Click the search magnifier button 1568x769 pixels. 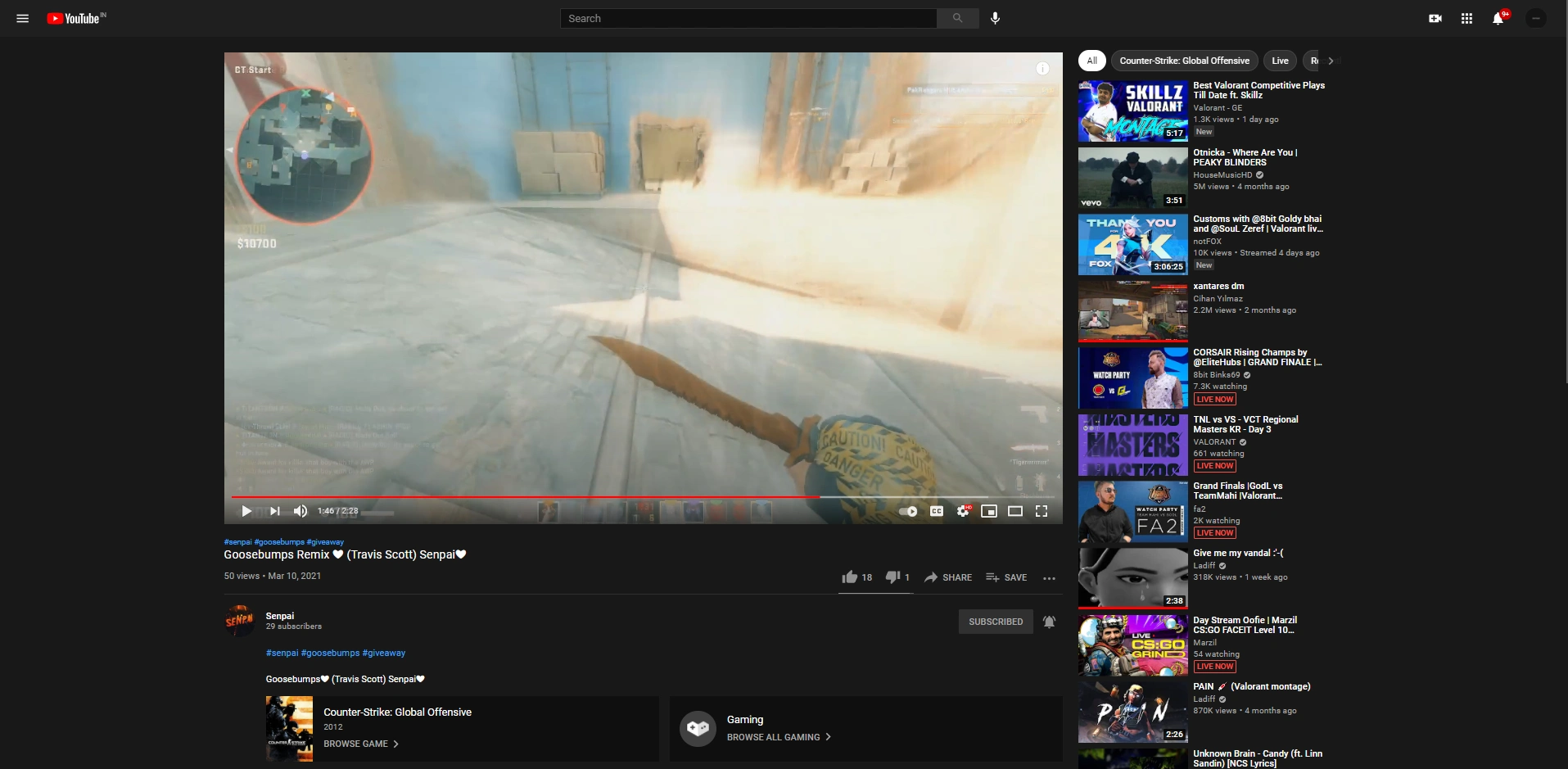pos(957,18)
